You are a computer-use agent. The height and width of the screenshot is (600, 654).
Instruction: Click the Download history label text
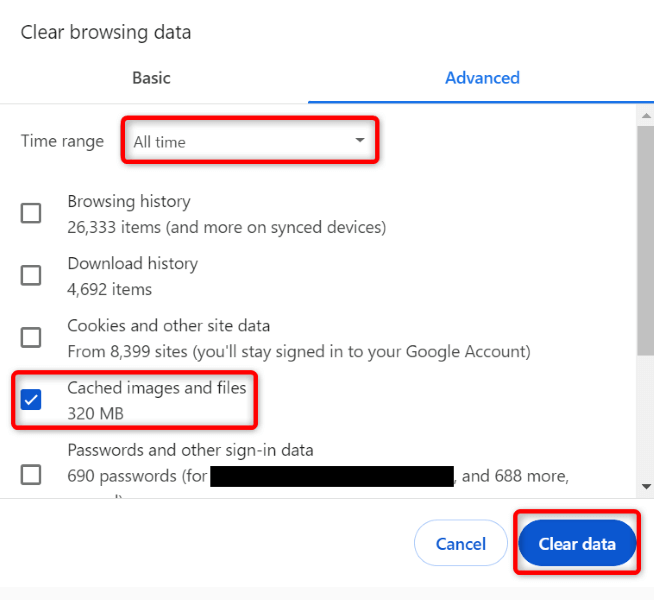point(132,264)
